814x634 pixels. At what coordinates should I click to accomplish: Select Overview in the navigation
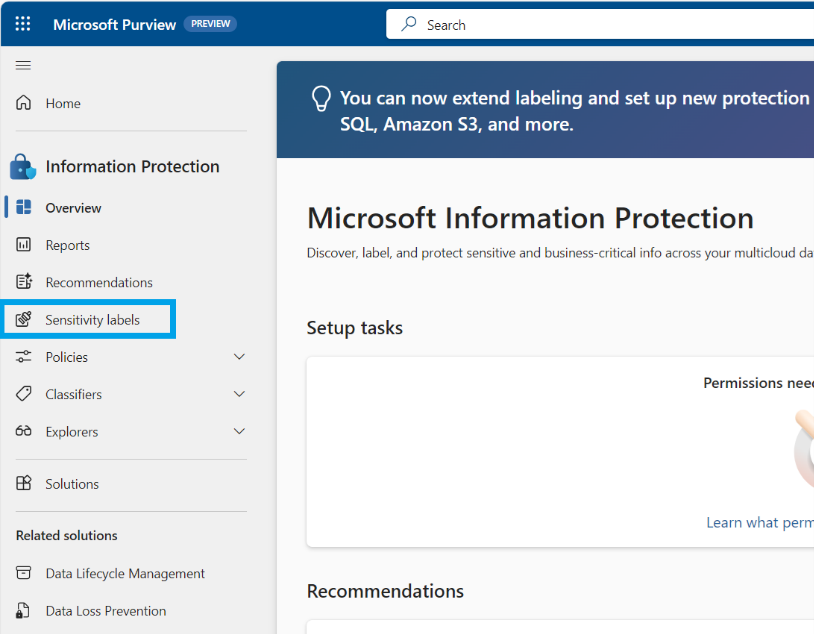tap(73, 208)
